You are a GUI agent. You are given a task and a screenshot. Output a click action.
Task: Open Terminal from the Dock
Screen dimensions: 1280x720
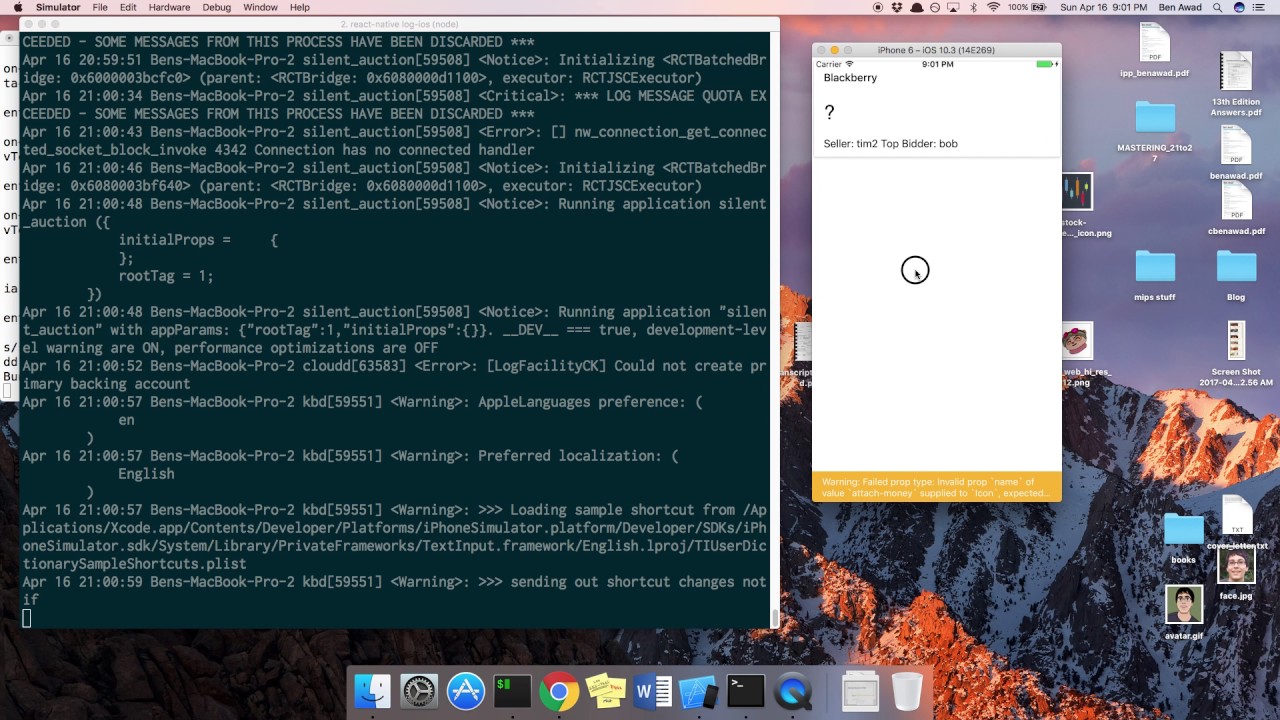(x=746, y=691)
